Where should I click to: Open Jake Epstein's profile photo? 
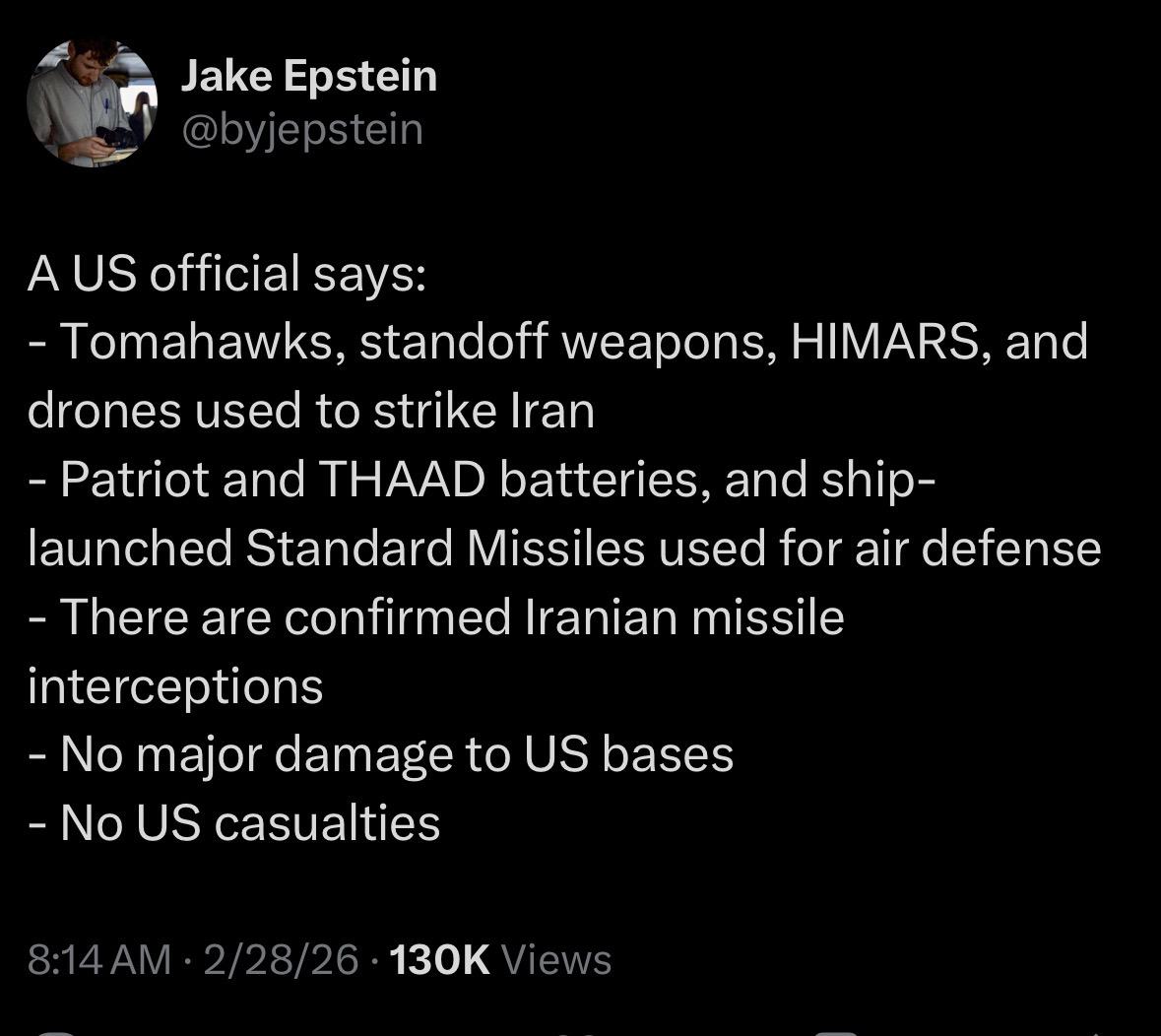[92, 103]
